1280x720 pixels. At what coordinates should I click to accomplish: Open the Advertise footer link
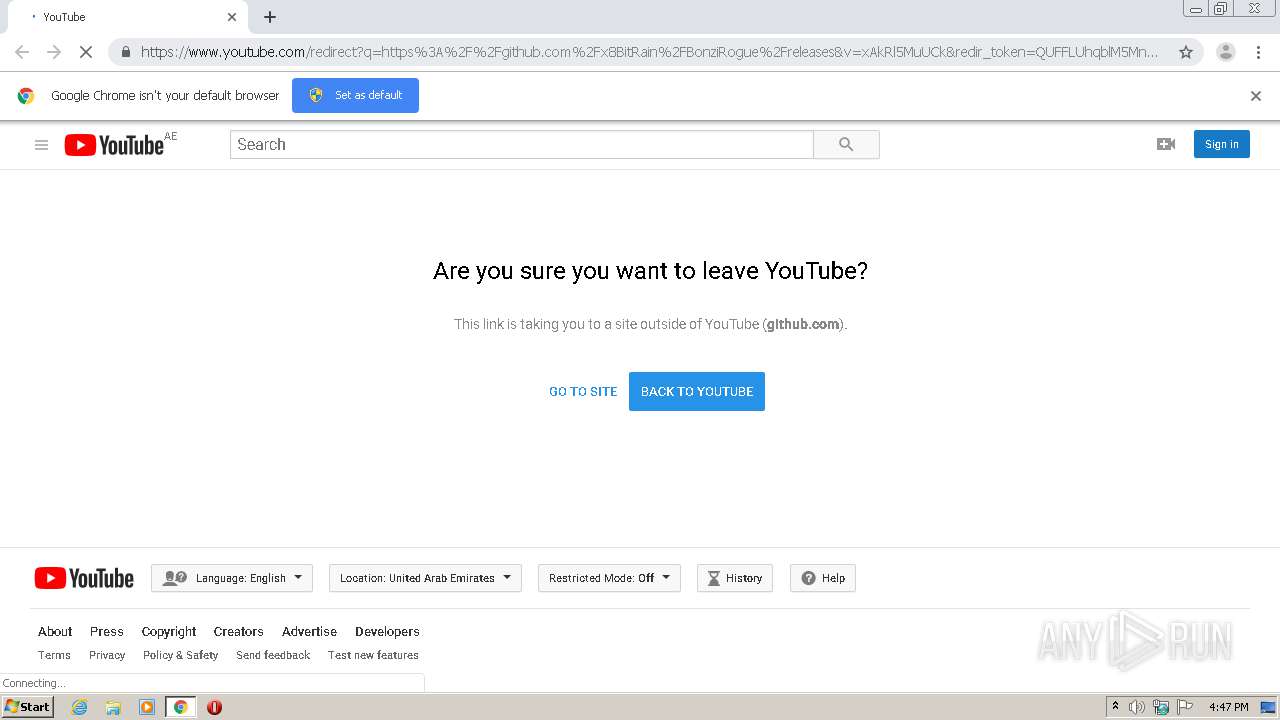pos(309,632)
